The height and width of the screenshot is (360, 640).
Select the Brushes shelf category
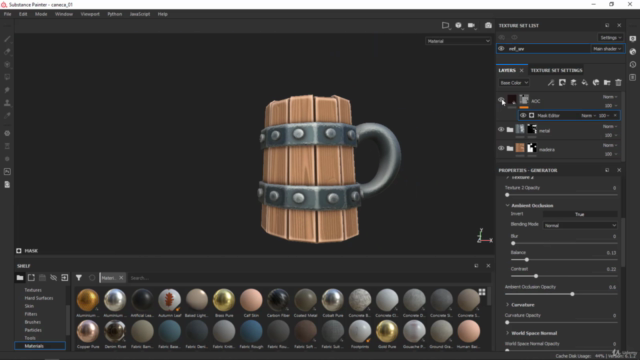[x=33, y=322]
